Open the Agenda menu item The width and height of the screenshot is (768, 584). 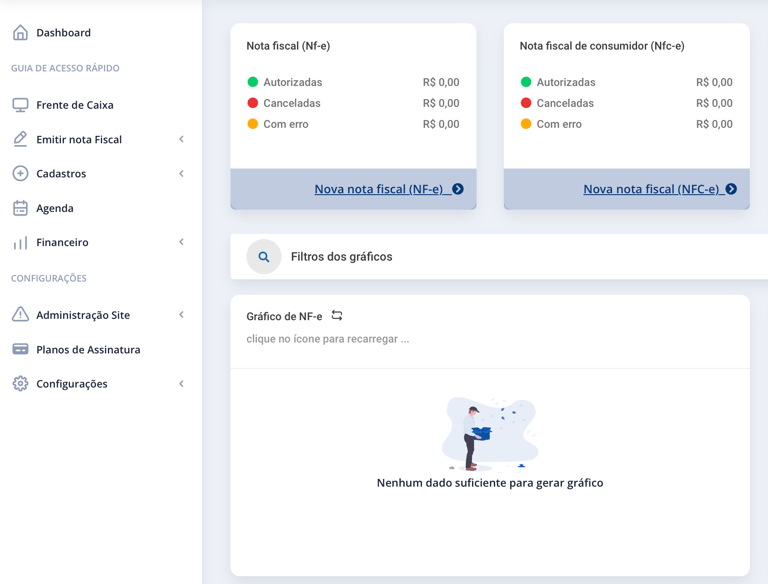(54, 208)
